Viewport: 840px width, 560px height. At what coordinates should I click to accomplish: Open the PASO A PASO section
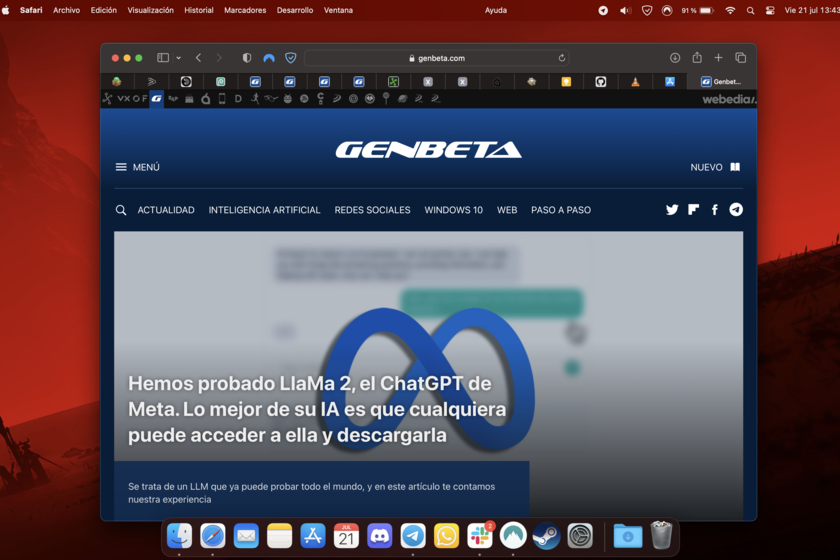coord(561,210)
